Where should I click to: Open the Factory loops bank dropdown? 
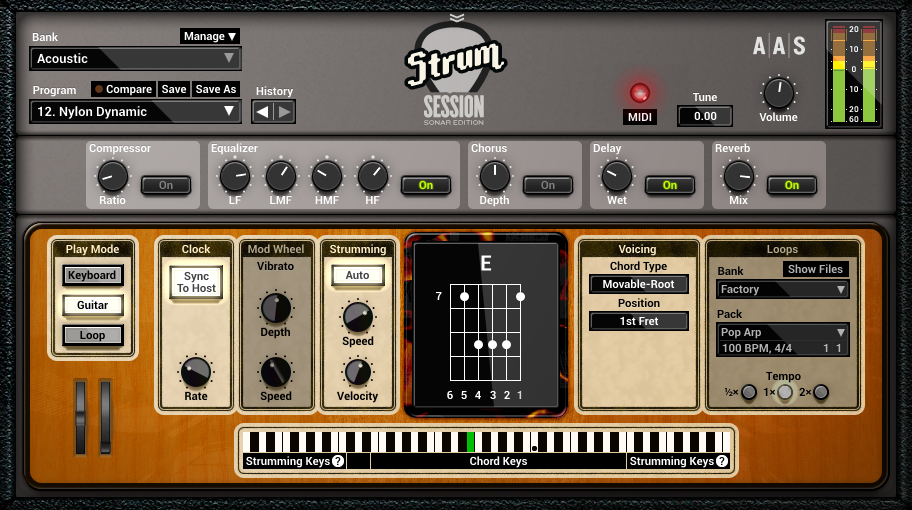click(782, 289)
